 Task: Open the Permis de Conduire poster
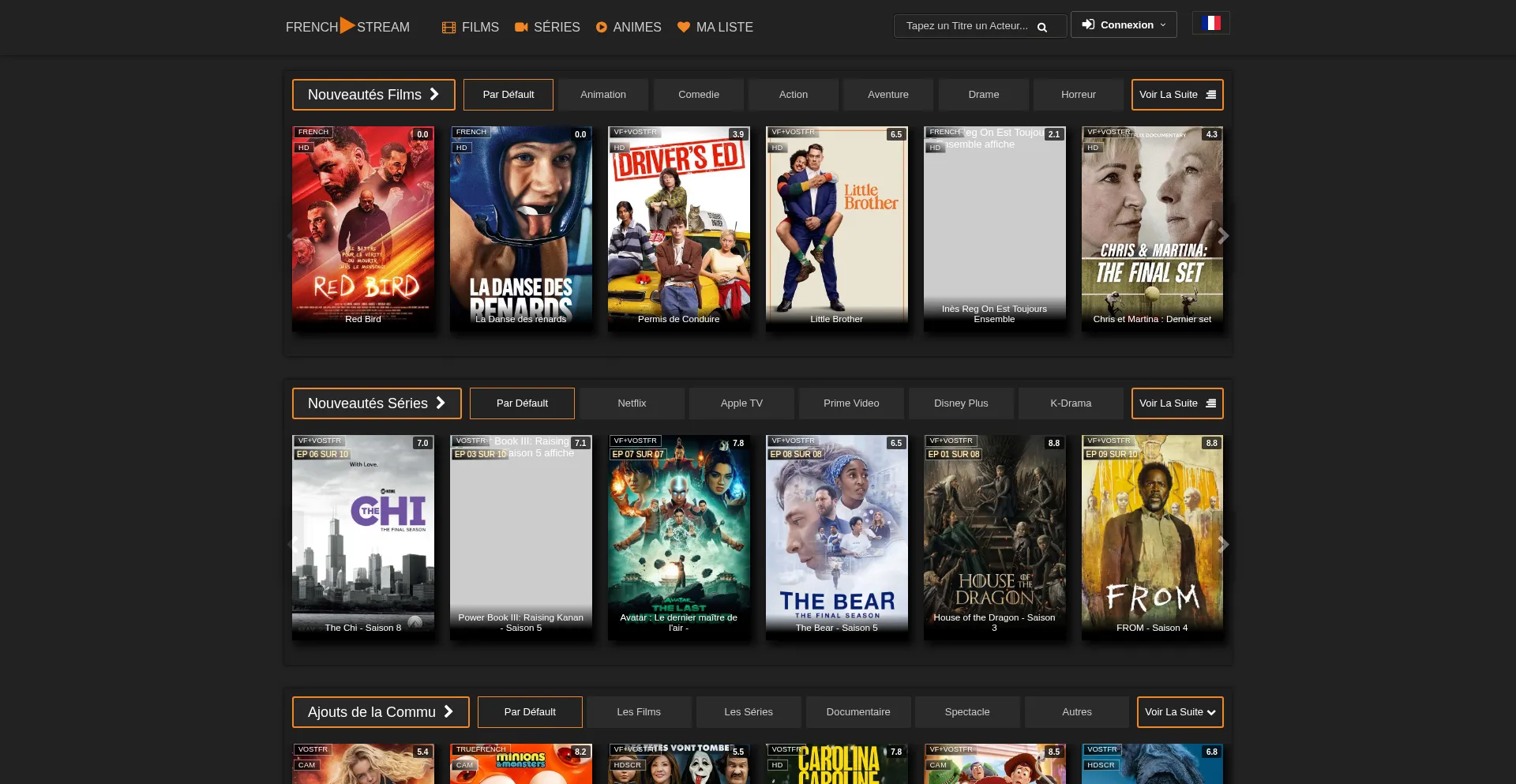pos(679,229)
